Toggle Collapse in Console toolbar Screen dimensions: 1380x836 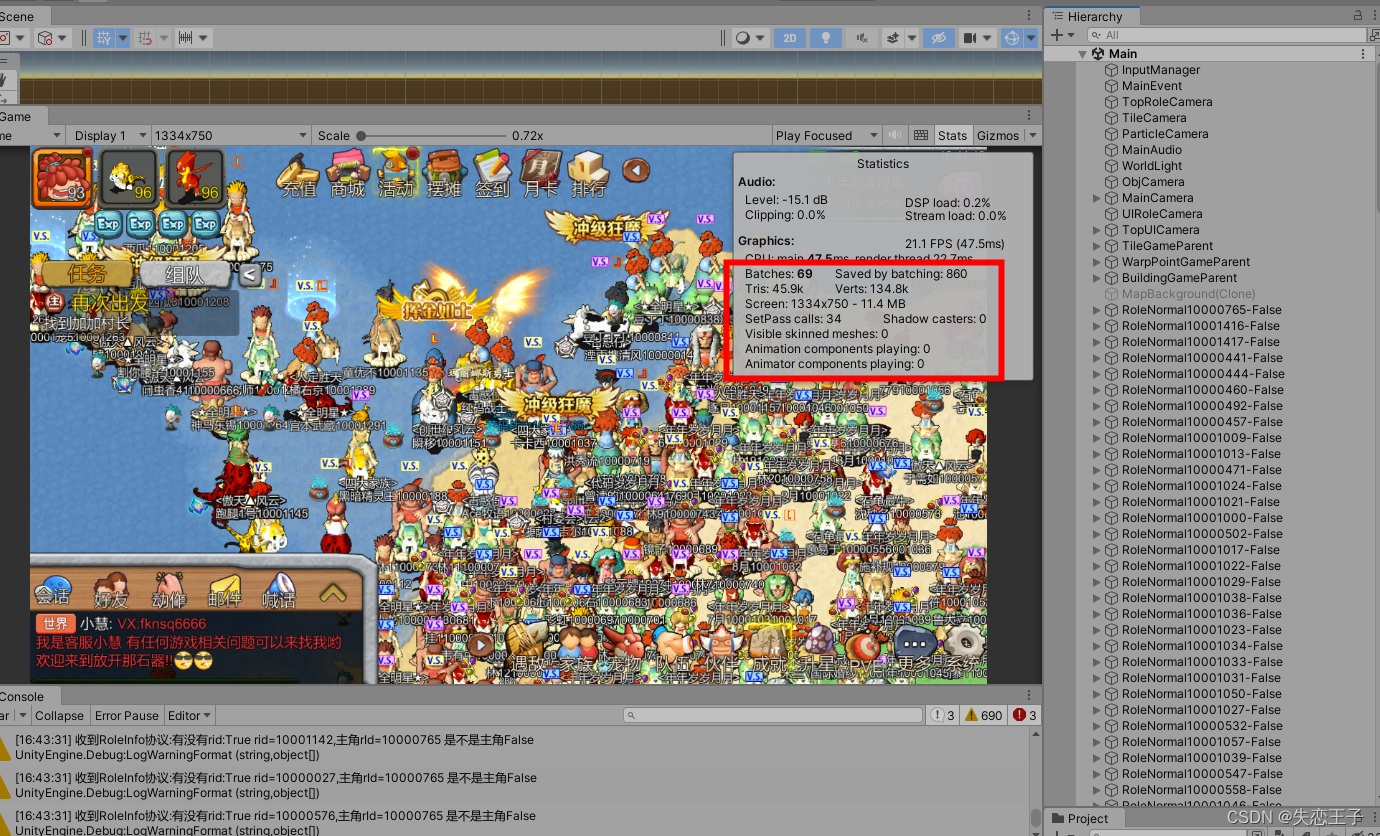[59, 715]
